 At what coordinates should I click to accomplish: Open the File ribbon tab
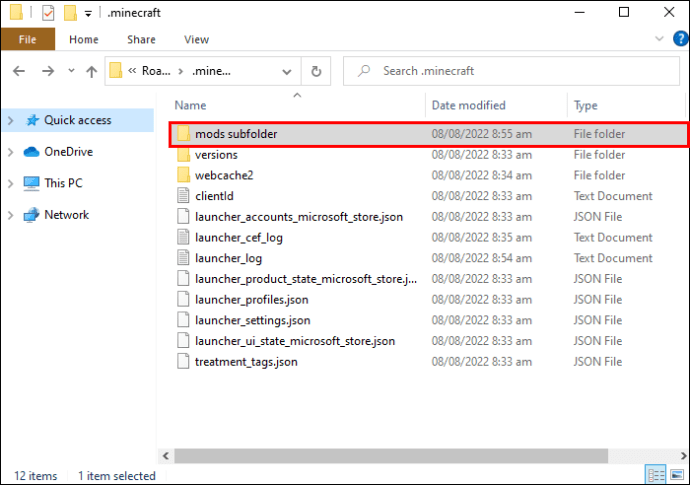click(x=28, y=39)
